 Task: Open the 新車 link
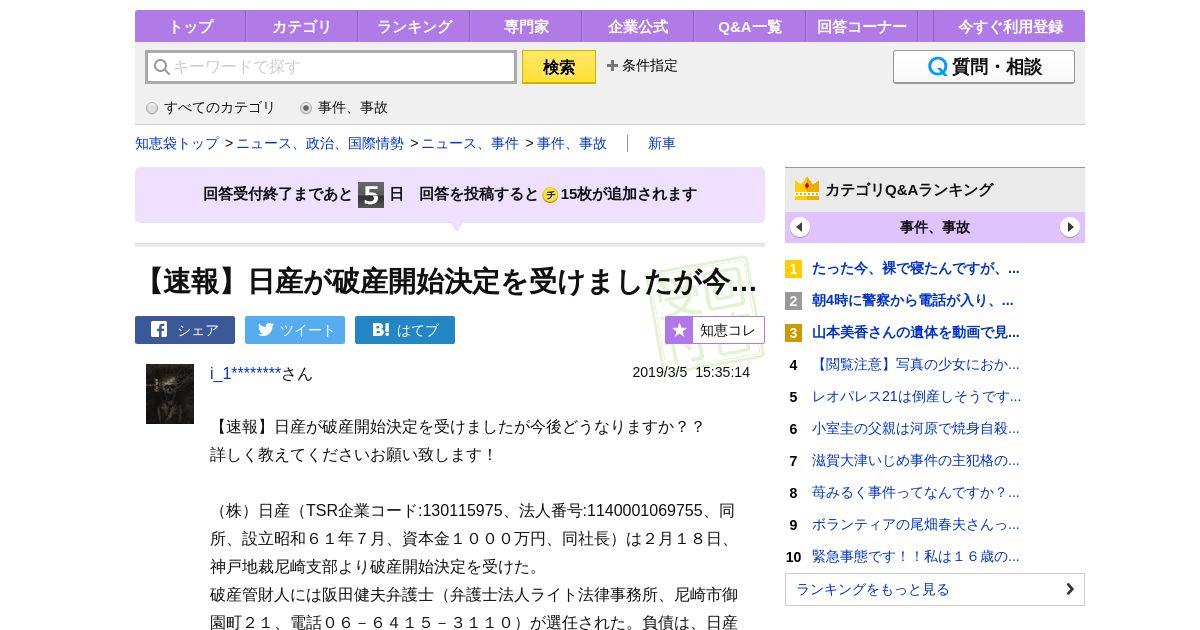point(662,143)
